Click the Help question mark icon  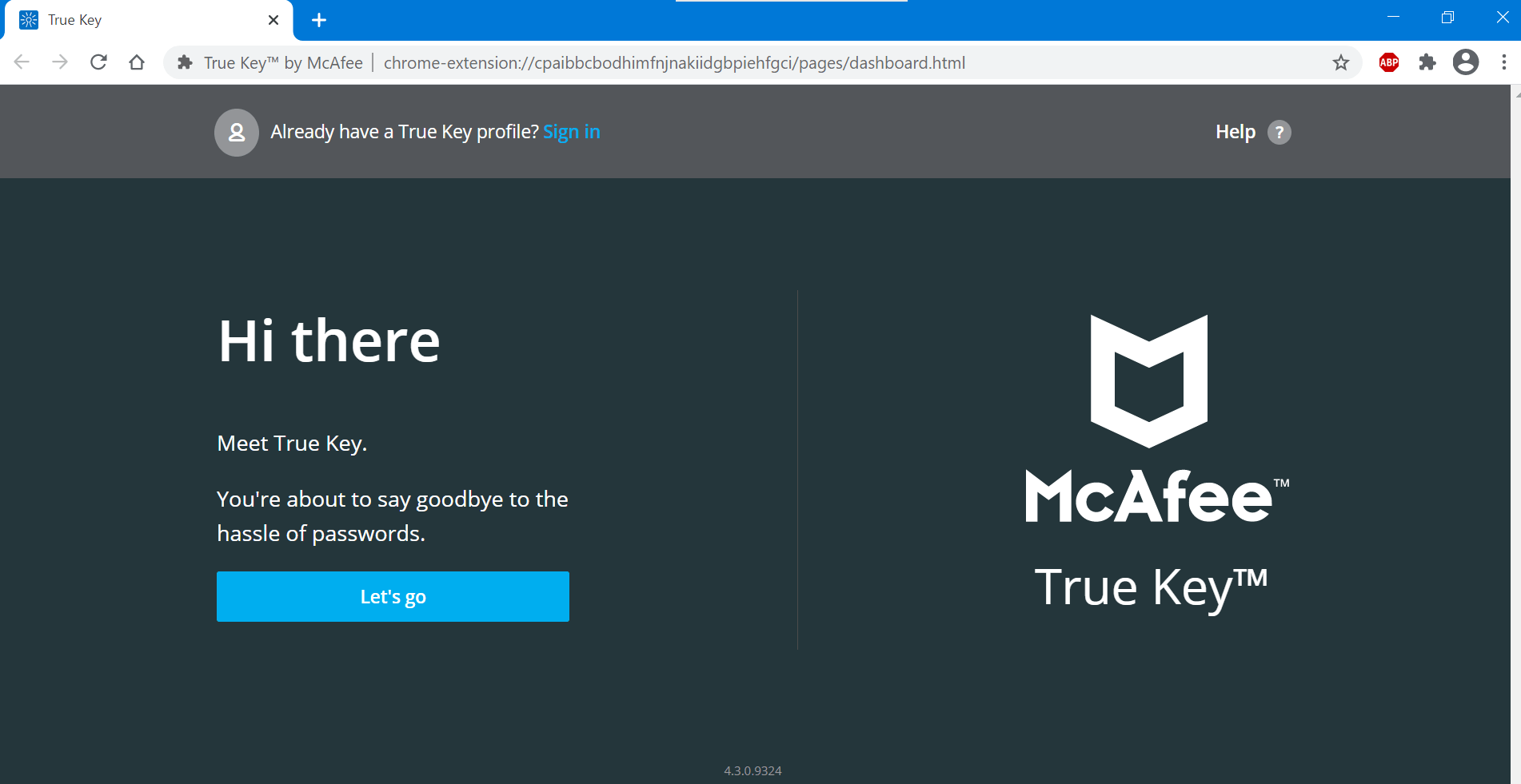(x=1279, y=132)
